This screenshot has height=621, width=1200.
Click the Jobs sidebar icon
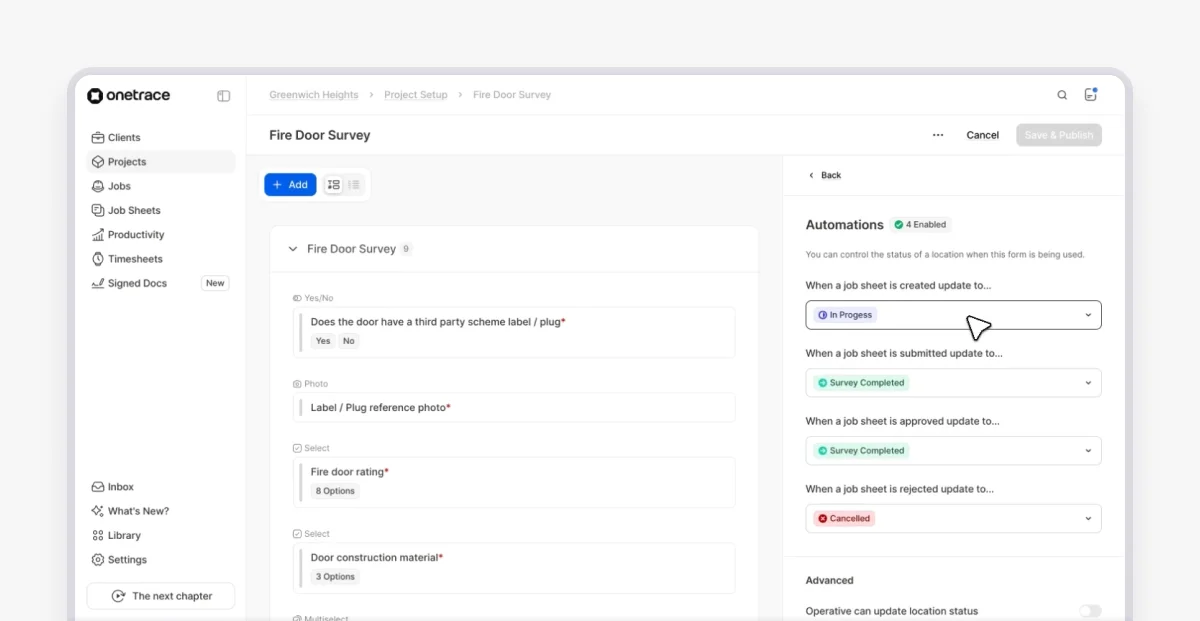(x=98, y=186)
